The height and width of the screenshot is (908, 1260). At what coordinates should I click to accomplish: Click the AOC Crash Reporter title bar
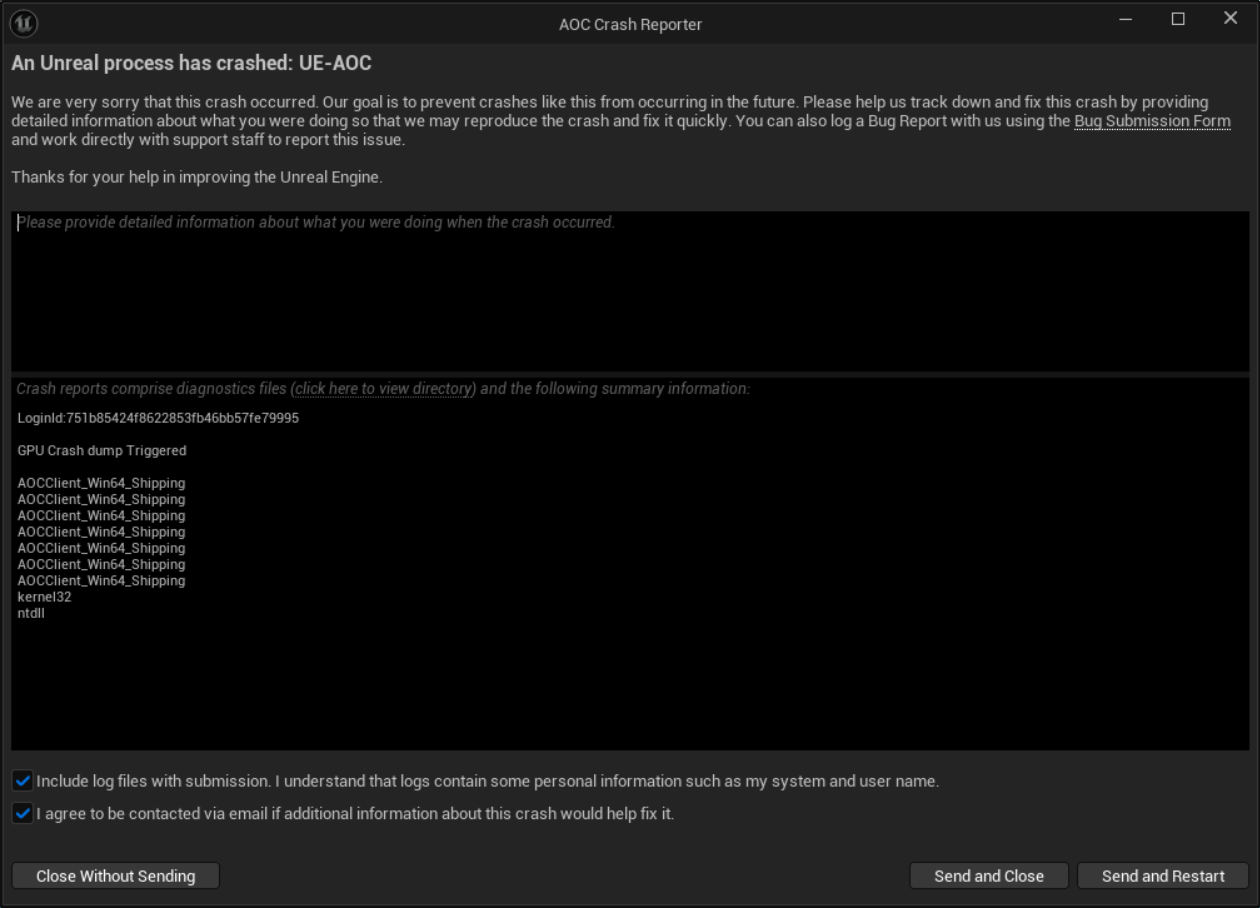click(x=630, y=24)
